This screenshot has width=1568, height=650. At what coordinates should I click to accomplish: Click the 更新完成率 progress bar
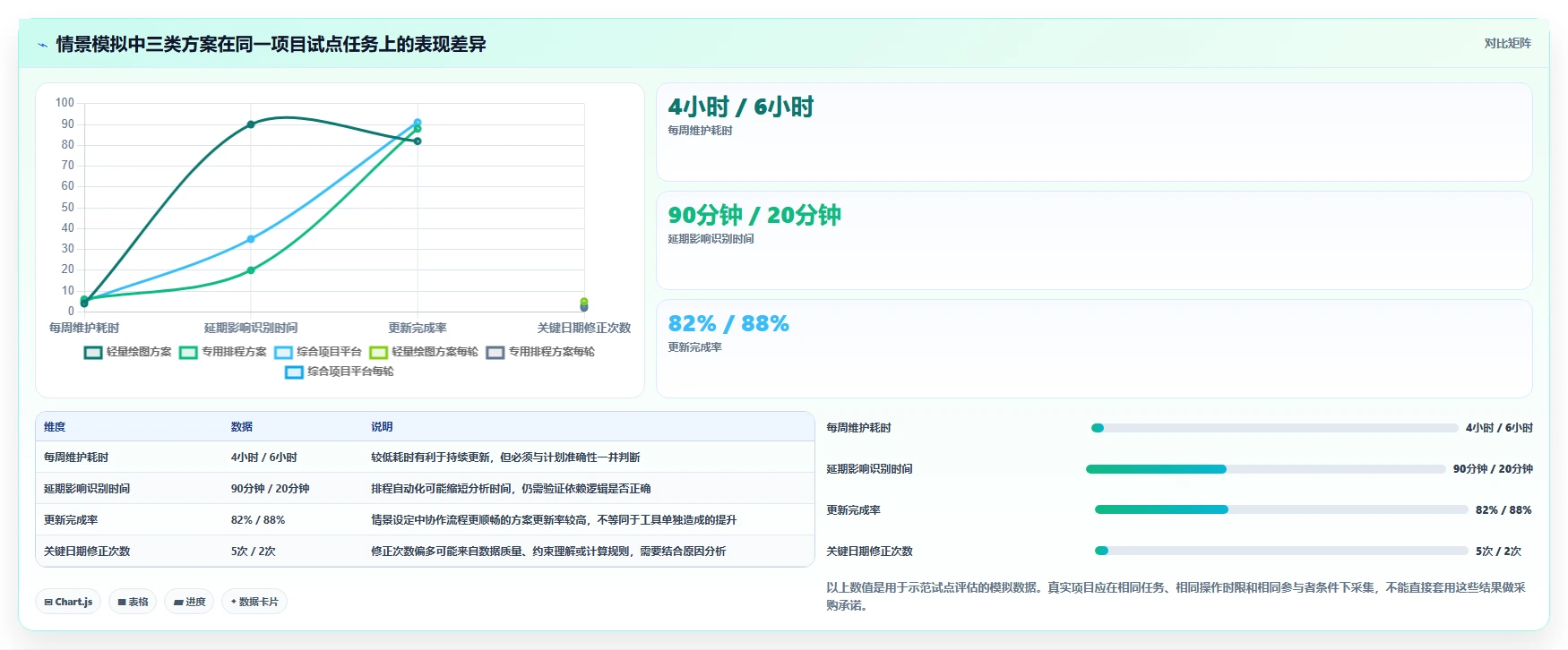[1281, 509]
